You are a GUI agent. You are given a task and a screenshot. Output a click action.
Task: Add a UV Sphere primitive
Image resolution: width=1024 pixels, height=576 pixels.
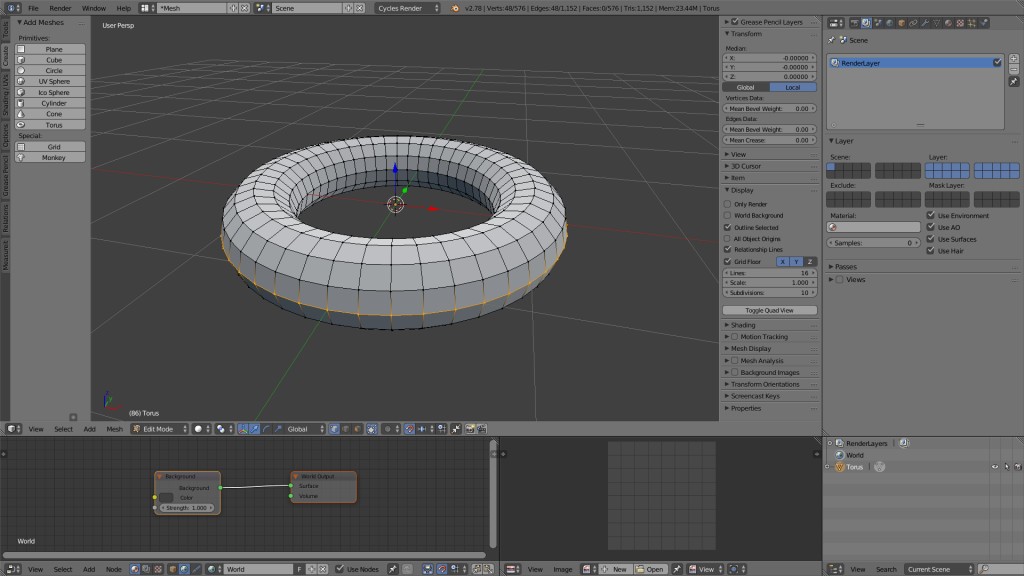click(x=54, y=81)
